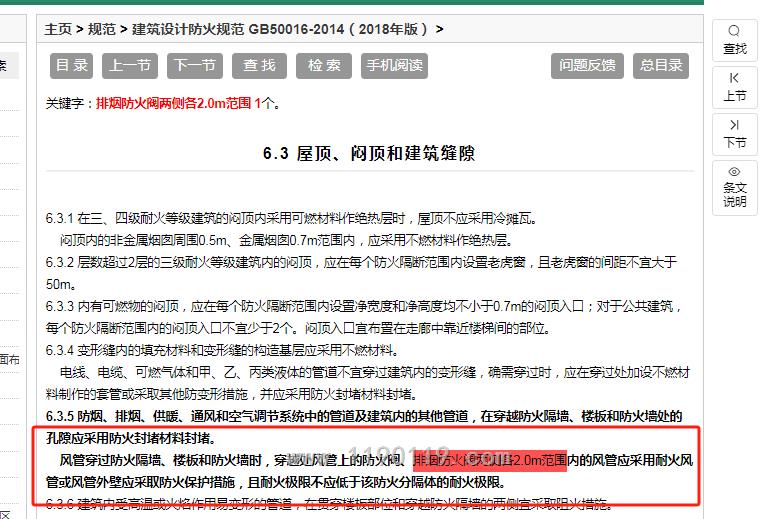Click the heading 6.3 屋顶、闷顶和建筑缝隙
This screenshot has width=781, height=519.
369,154
